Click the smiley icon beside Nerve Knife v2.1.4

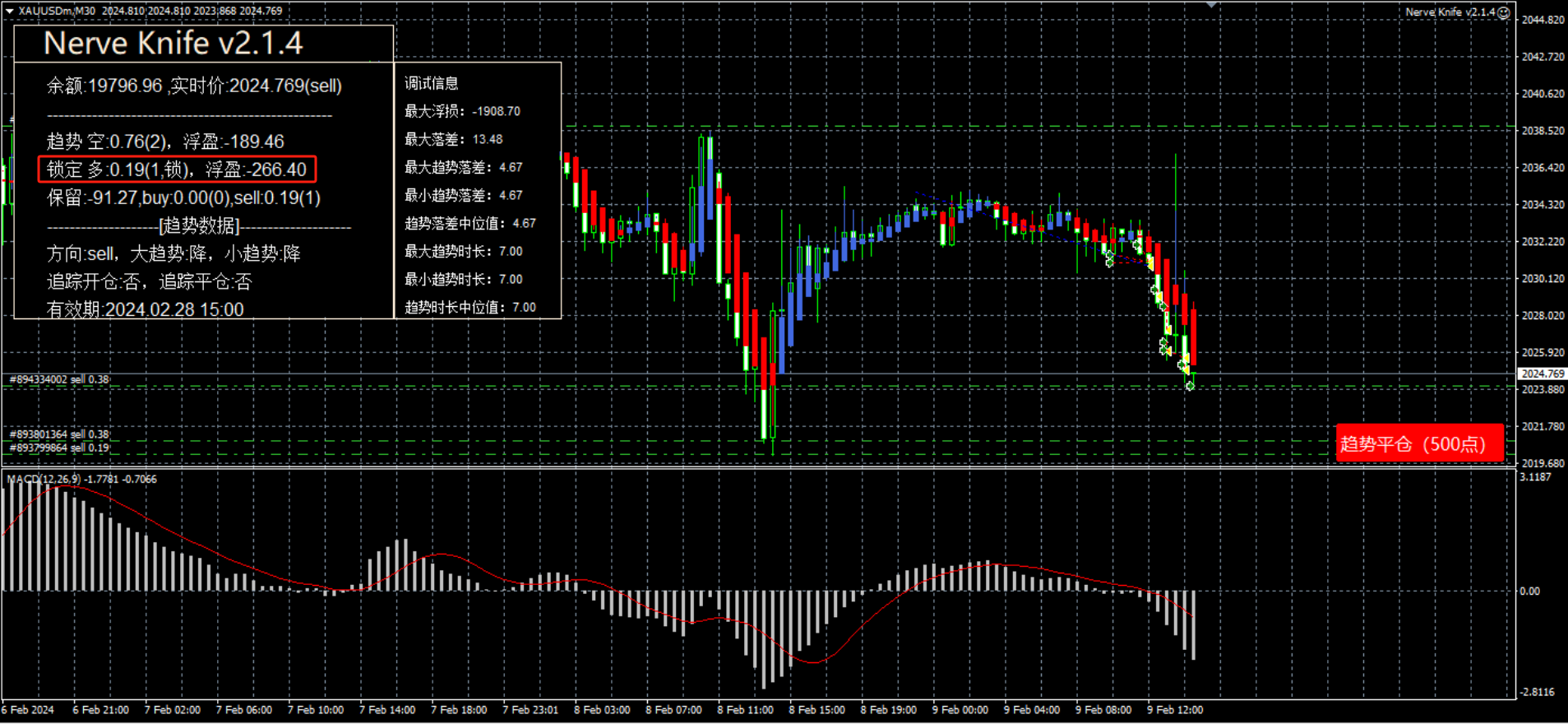[x=1504, y=12]
